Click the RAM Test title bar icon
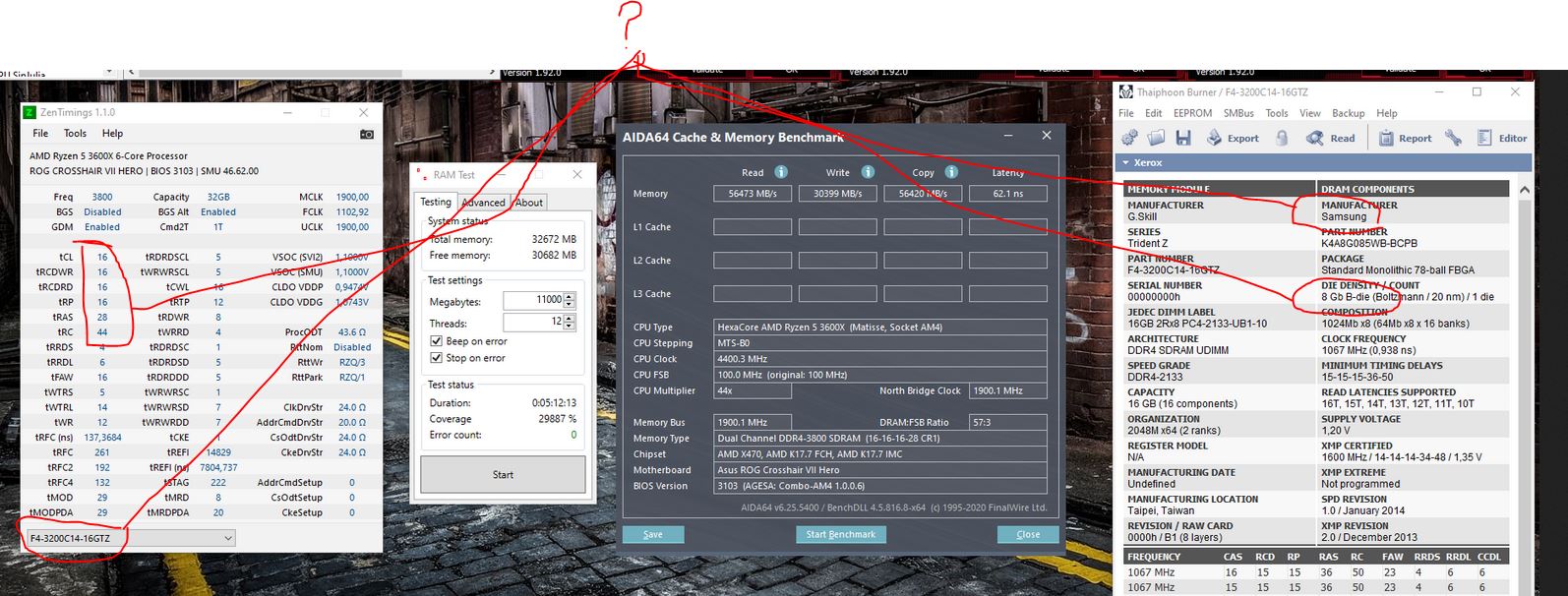The image size is (1568, 596). pos(421,174)
